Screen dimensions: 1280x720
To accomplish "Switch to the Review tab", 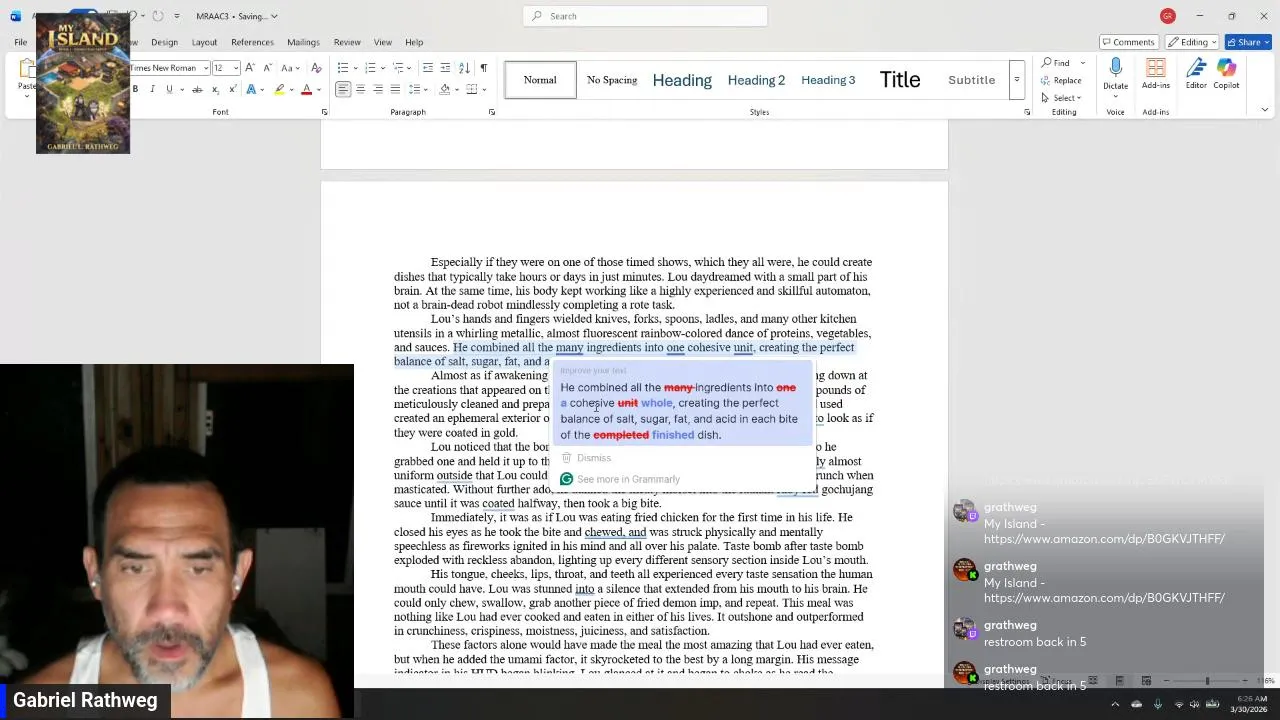I will pos(347,42).
